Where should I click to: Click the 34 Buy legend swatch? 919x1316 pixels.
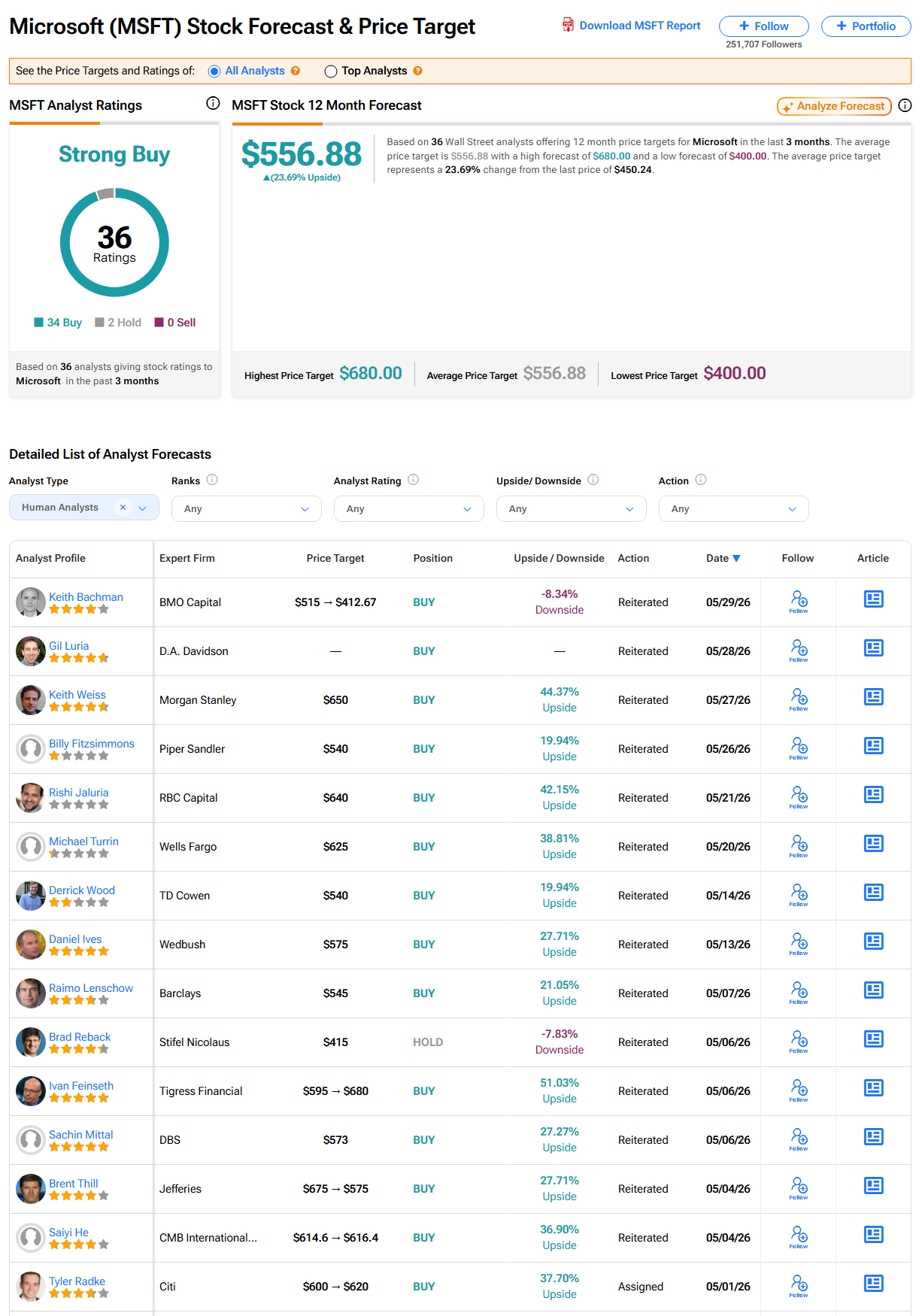pos(38,323)
